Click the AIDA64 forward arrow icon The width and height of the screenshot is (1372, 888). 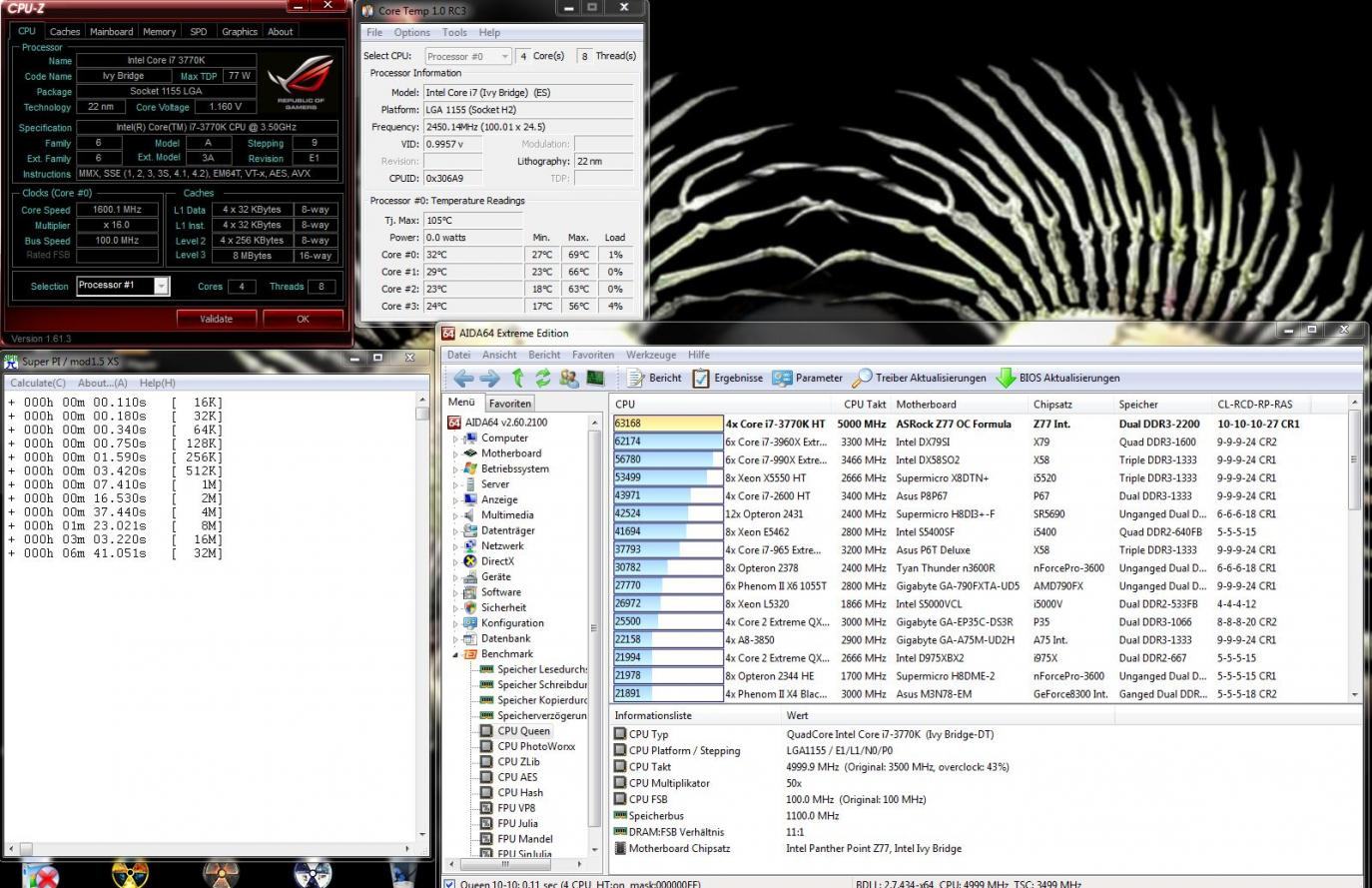point(489,378)
